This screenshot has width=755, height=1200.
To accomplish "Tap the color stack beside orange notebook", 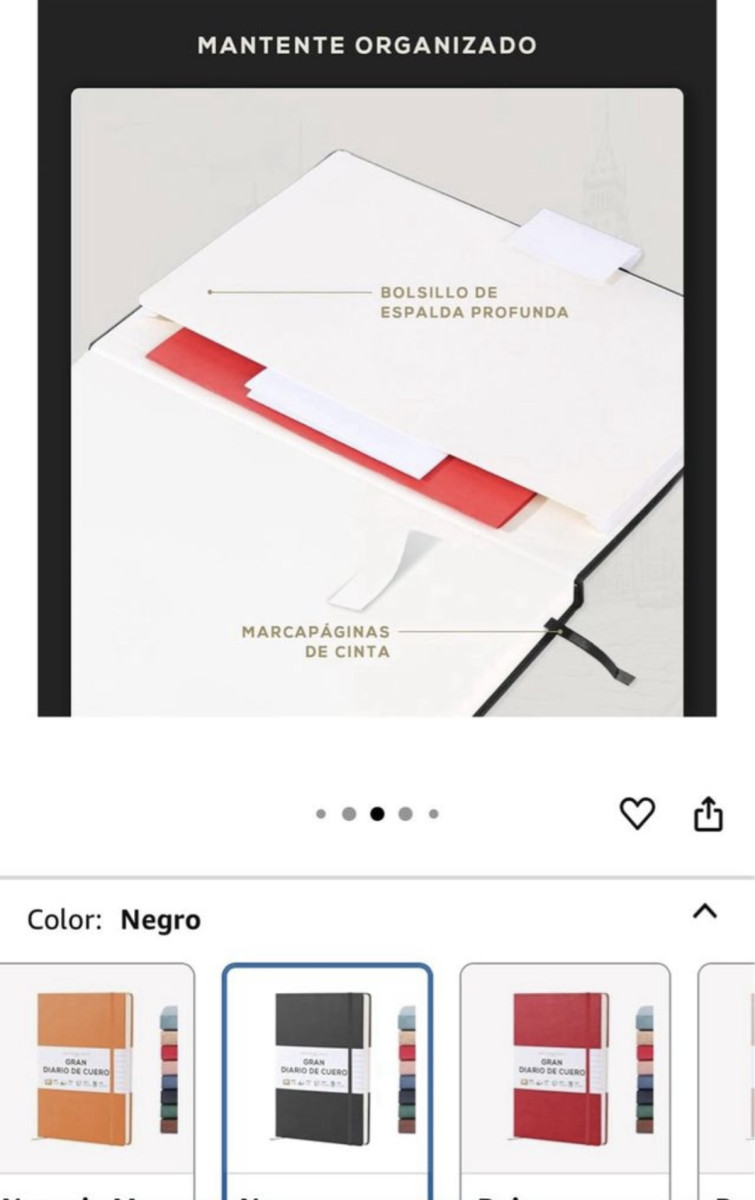I will coord(169,1069).
